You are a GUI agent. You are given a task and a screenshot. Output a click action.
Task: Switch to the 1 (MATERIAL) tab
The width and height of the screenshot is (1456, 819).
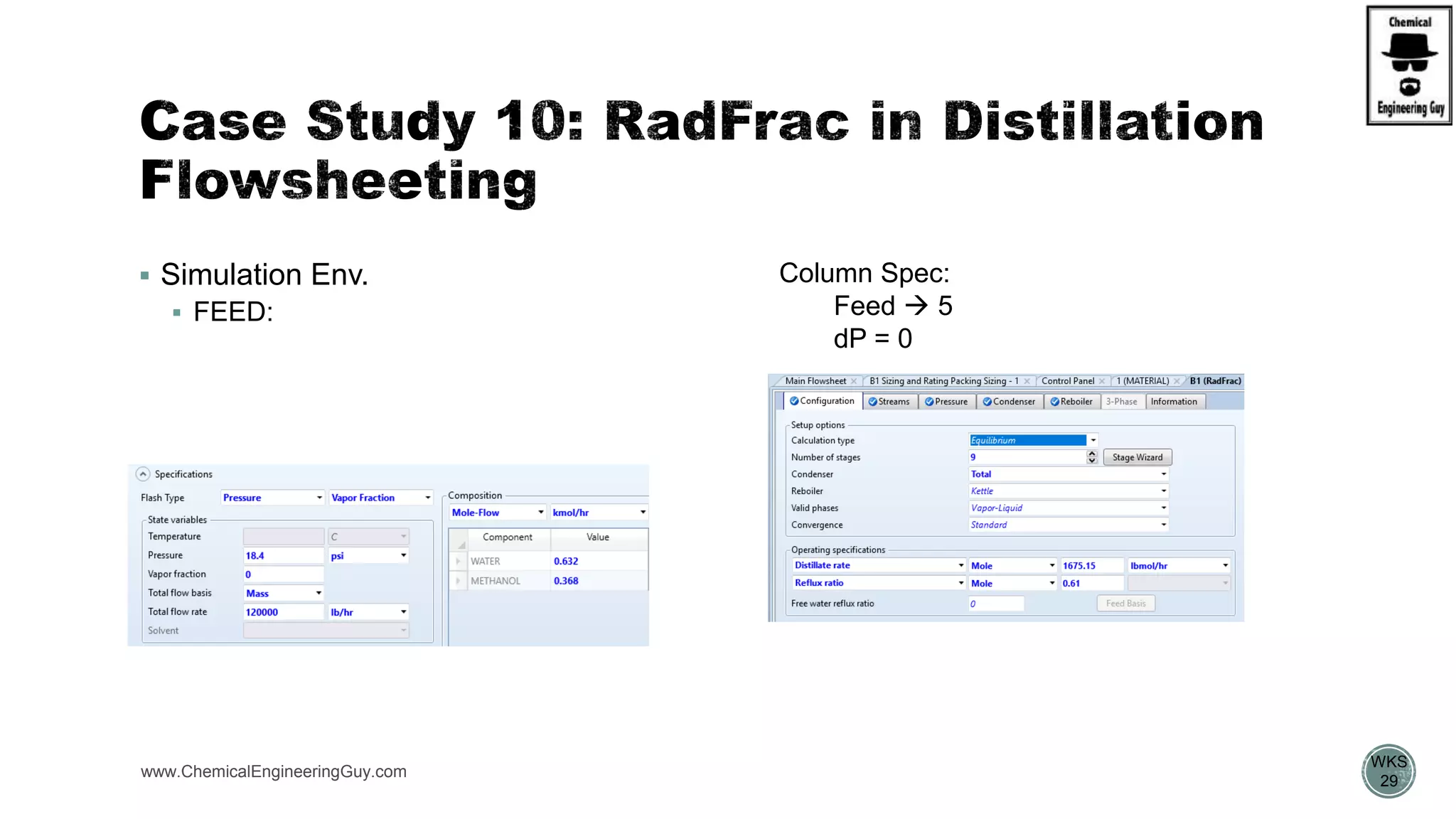pyautogui.click(x=1142, y=381)
